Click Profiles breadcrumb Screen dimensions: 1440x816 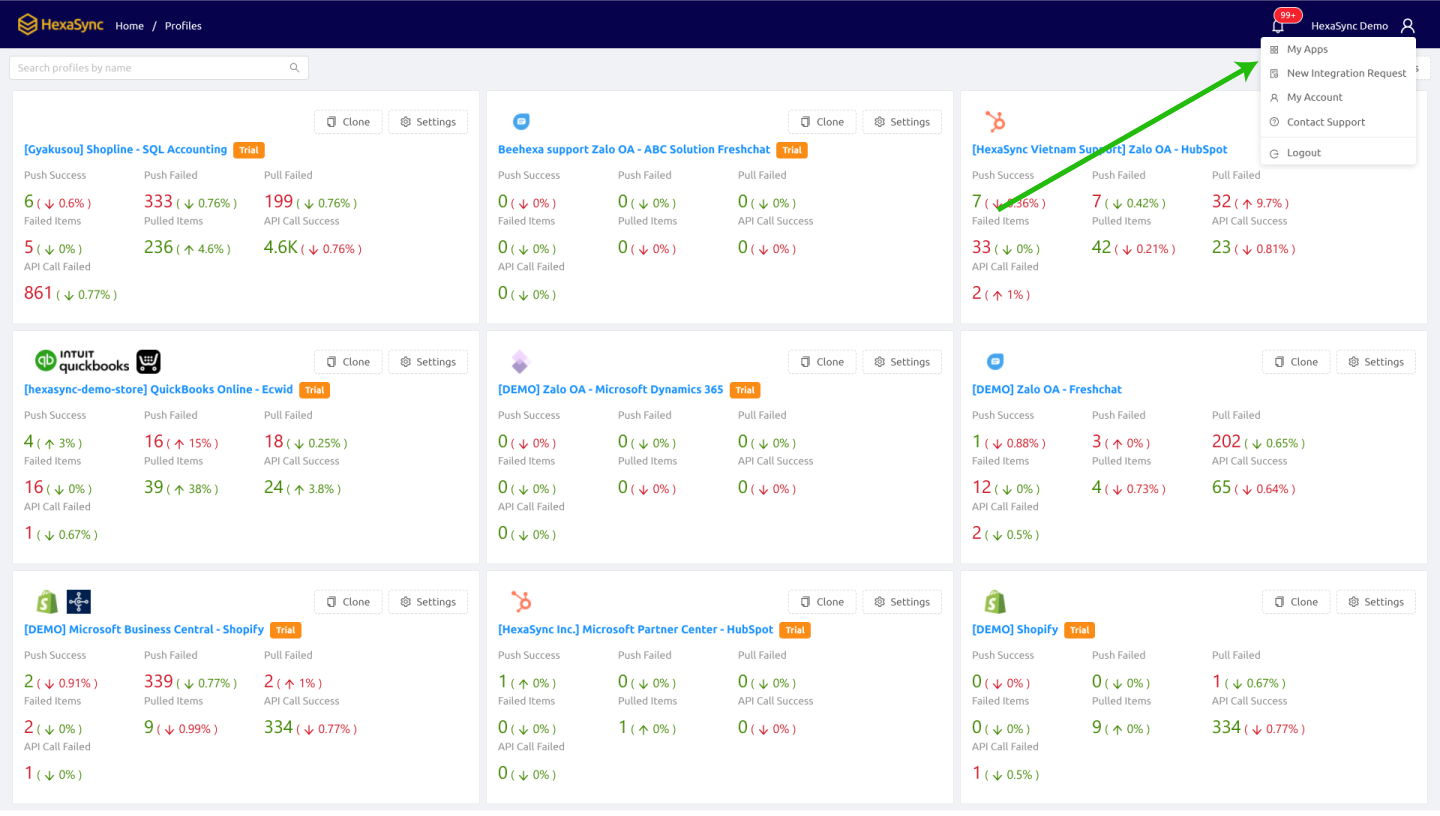(183, 26)
